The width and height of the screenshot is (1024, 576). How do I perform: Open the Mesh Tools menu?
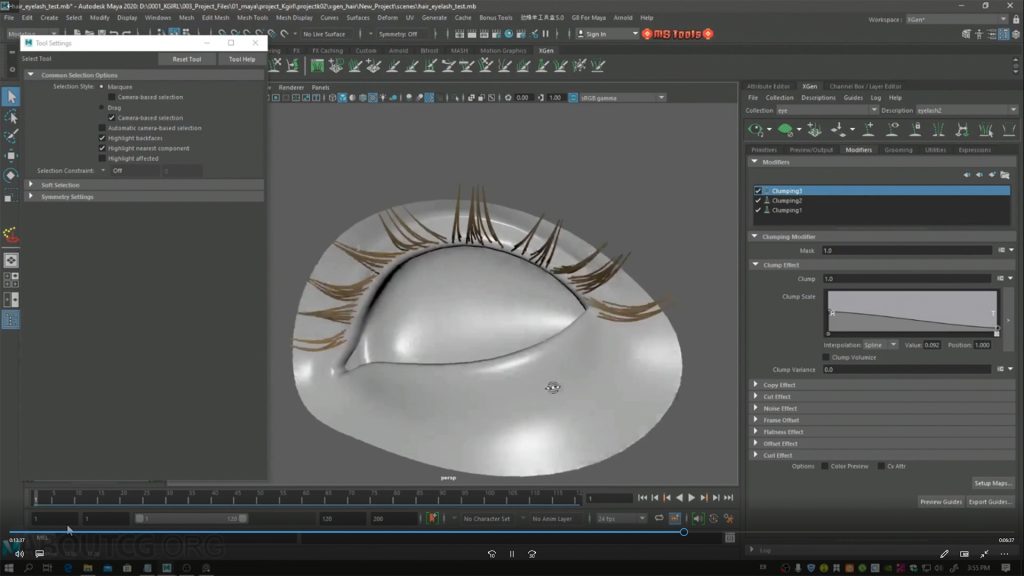tap(252, 17)
